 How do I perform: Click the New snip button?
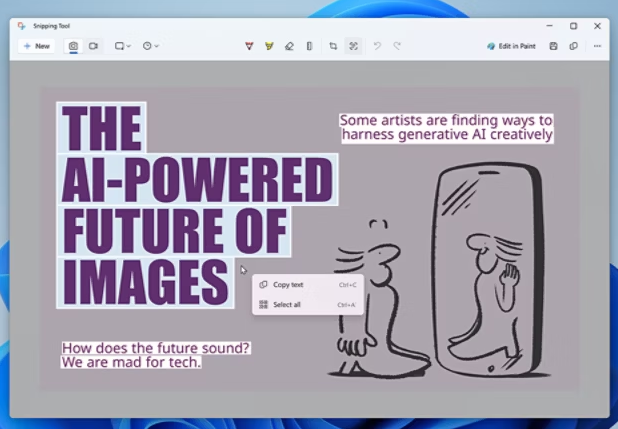click(x=36, y=46)
